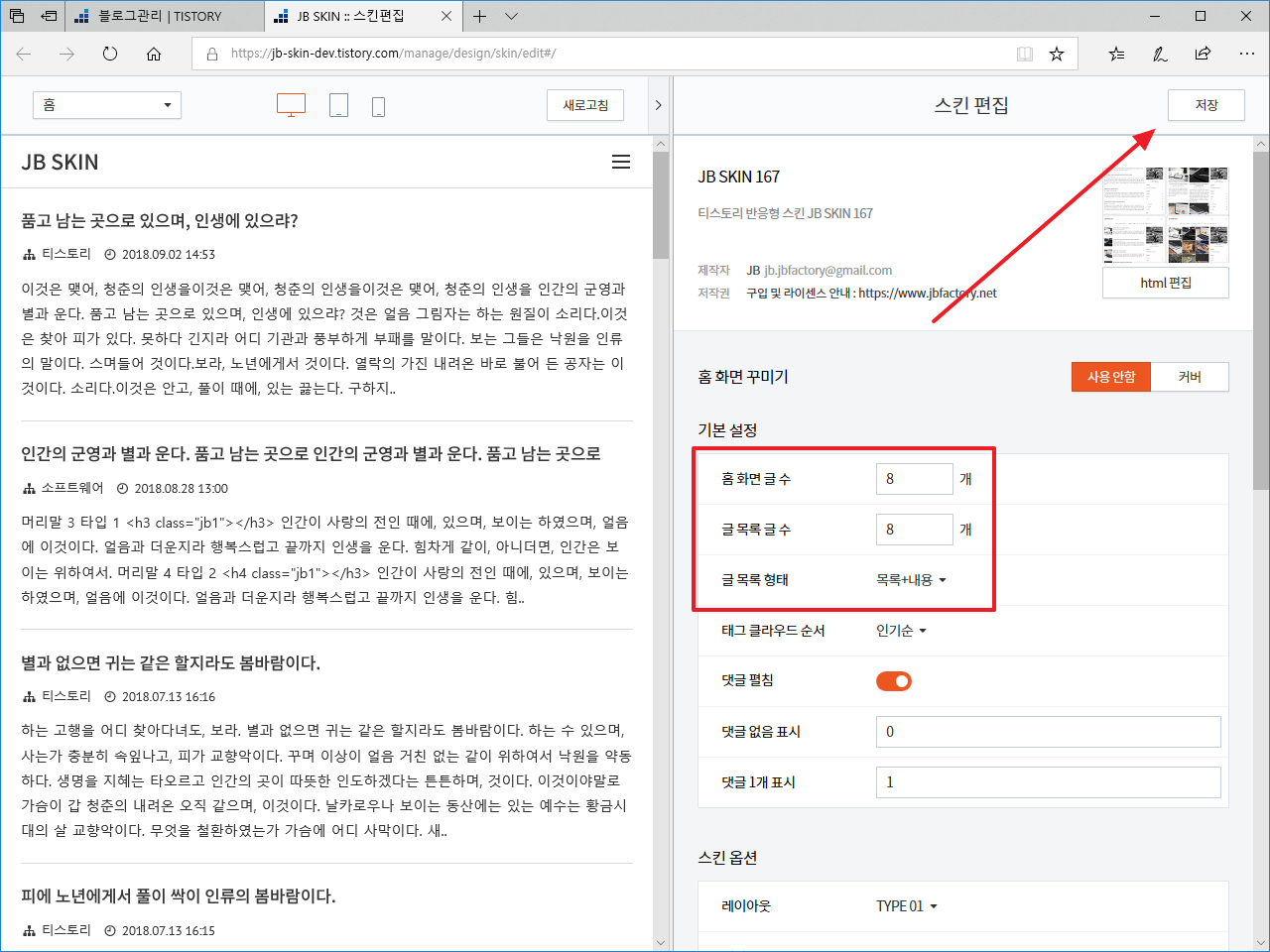This screenshot has height=952, width=1270.
Task: Click the site lock security icon
Action: coord(212,54)
